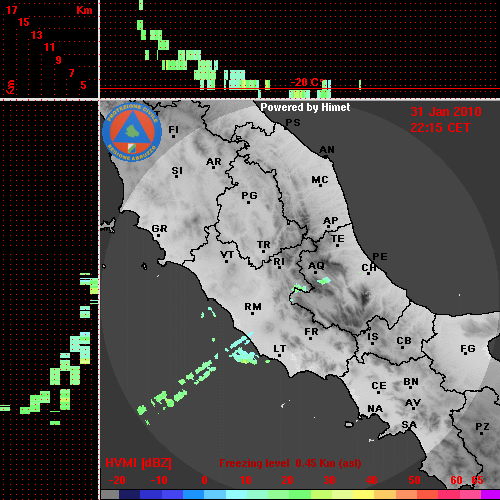Image resolution: width=500 pixels, height=500 pixels.
Task: Select the CB city marker
Action: (403, 348)
